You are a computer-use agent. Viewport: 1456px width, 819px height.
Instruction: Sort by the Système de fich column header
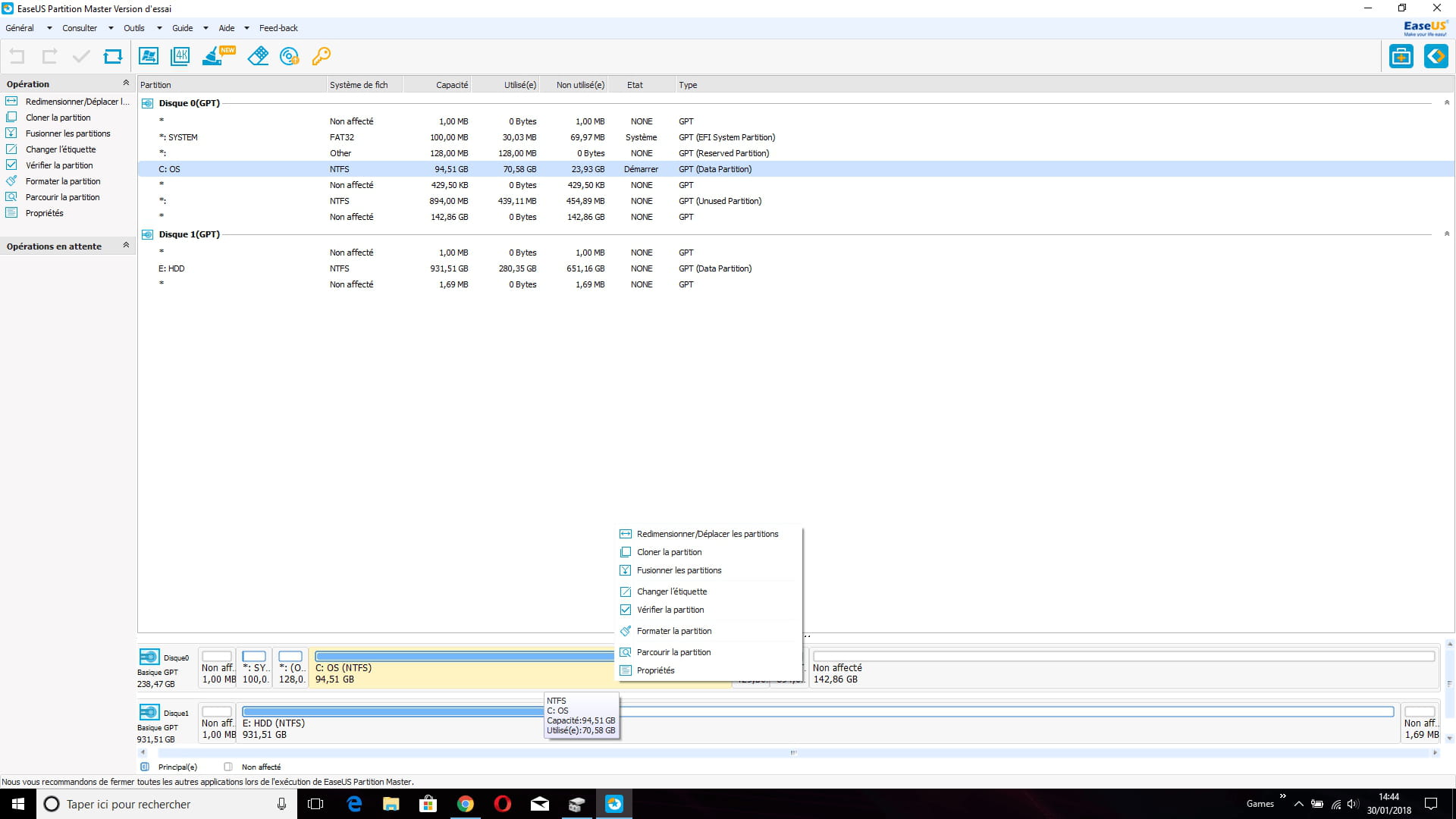[x=364, y=85]
